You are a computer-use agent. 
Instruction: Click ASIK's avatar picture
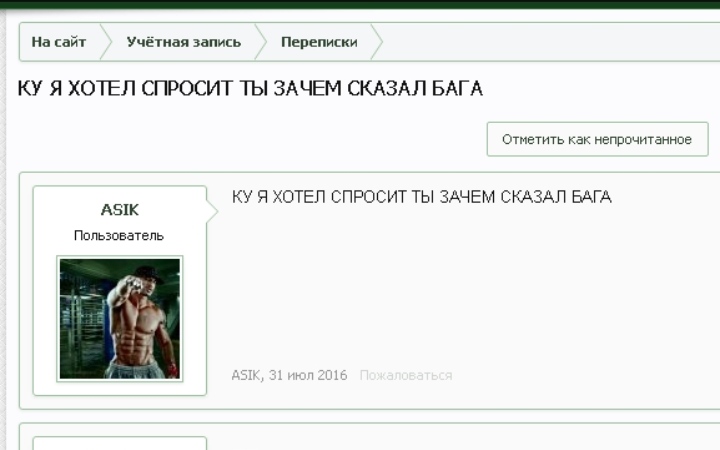[120, 319]
